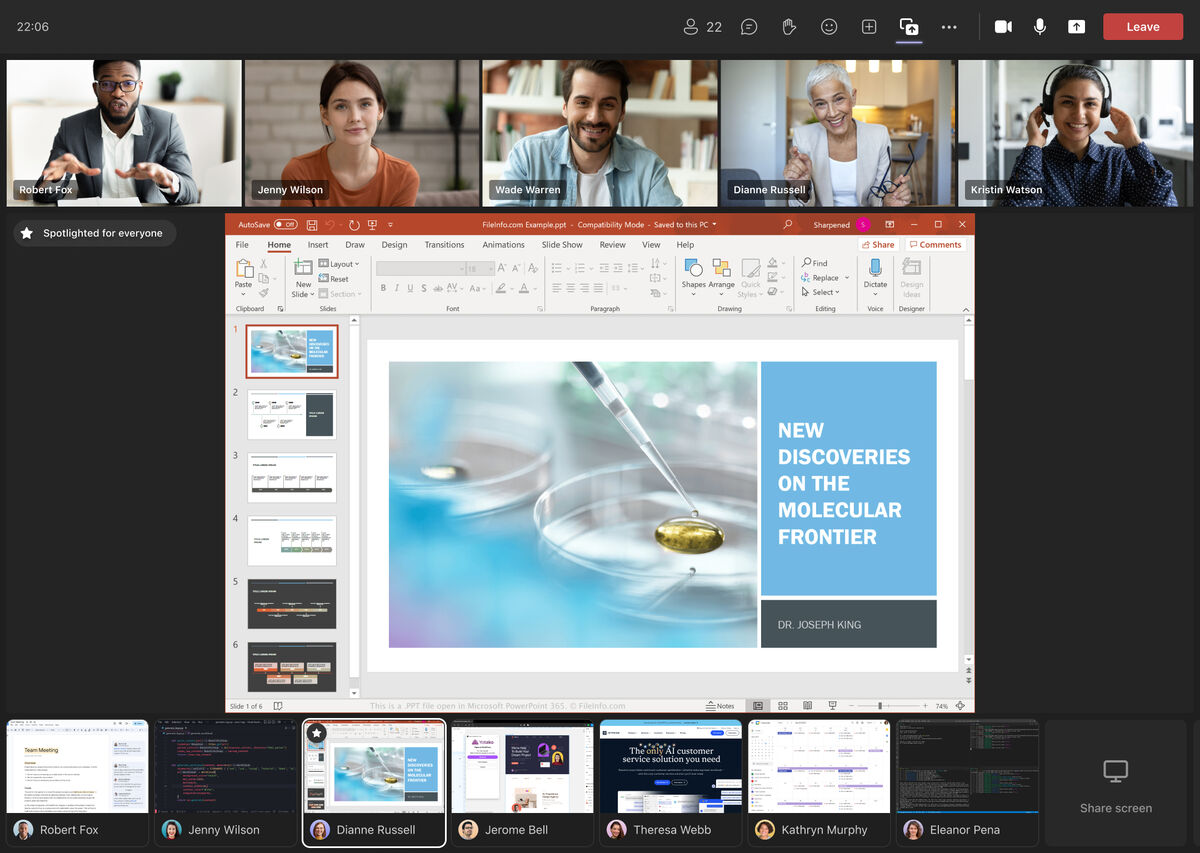This screenshot has width=1200, height=853.
Task: Click the Redo icon in PowerPoint
Action: point(354,225)
